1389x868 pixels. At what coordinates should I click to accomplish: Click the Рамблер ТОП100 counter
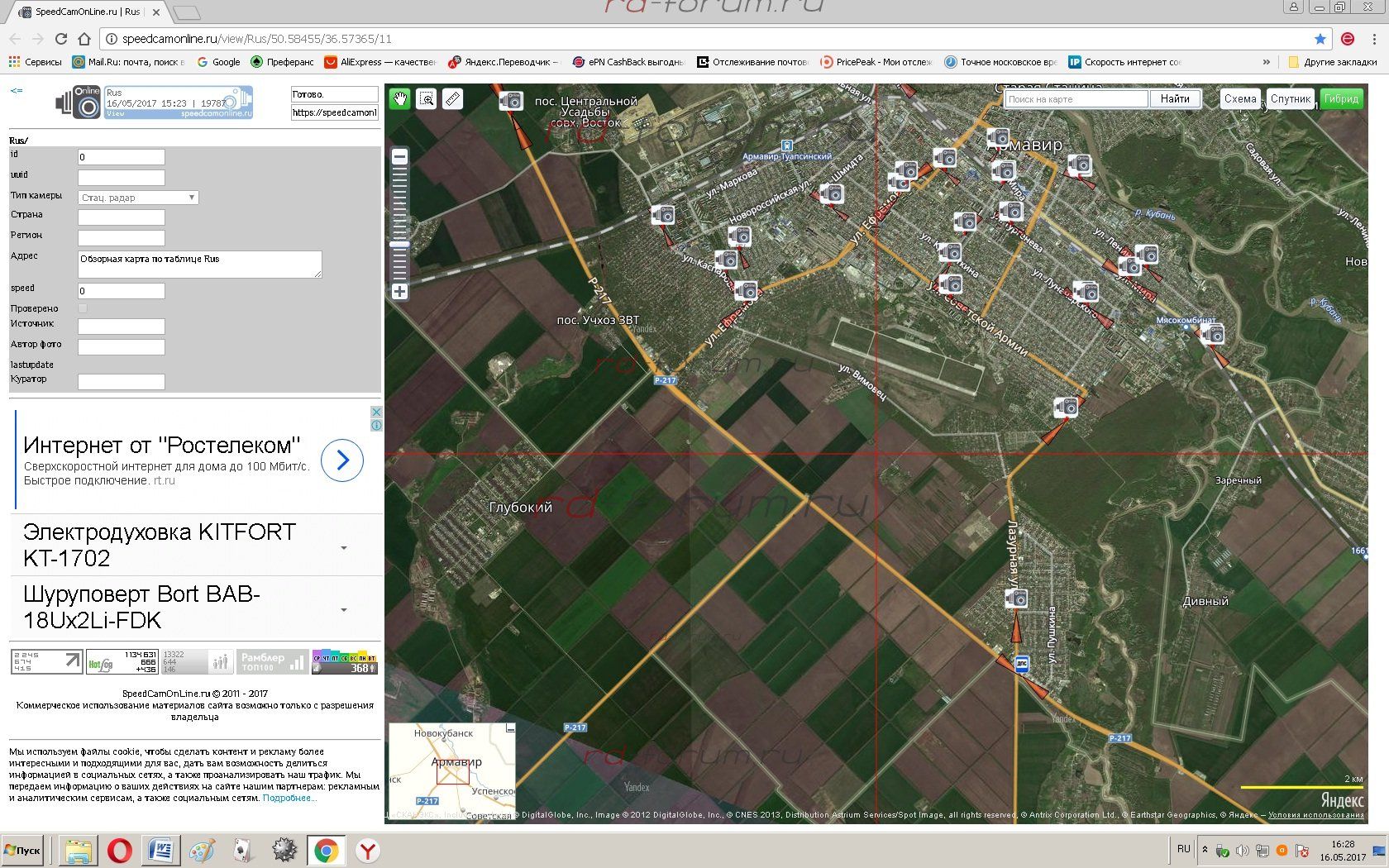271,661
